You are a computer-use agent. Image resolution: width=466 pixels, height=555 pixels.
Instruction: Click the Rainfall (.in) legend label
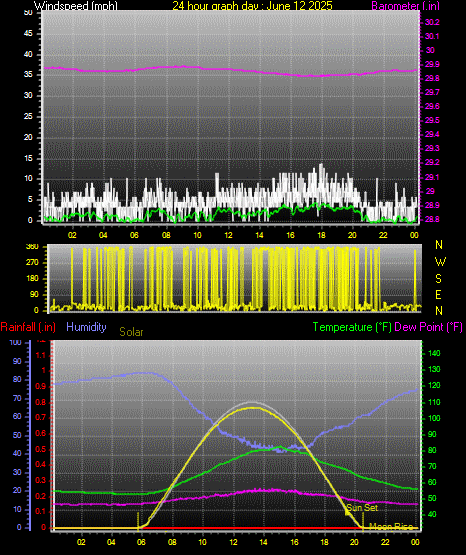pos(28,327)
